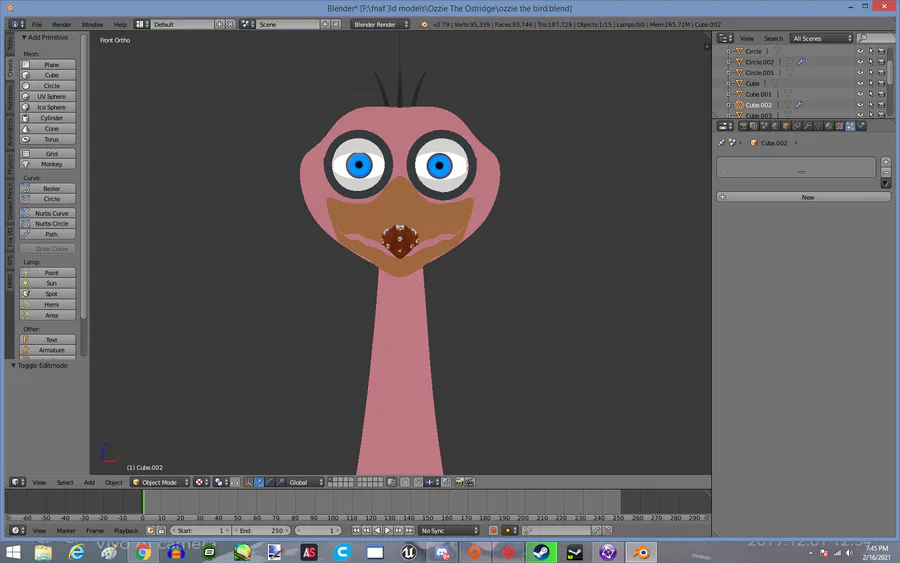
Task: Open the Render menu in the top bar
Action: point(62,24)
